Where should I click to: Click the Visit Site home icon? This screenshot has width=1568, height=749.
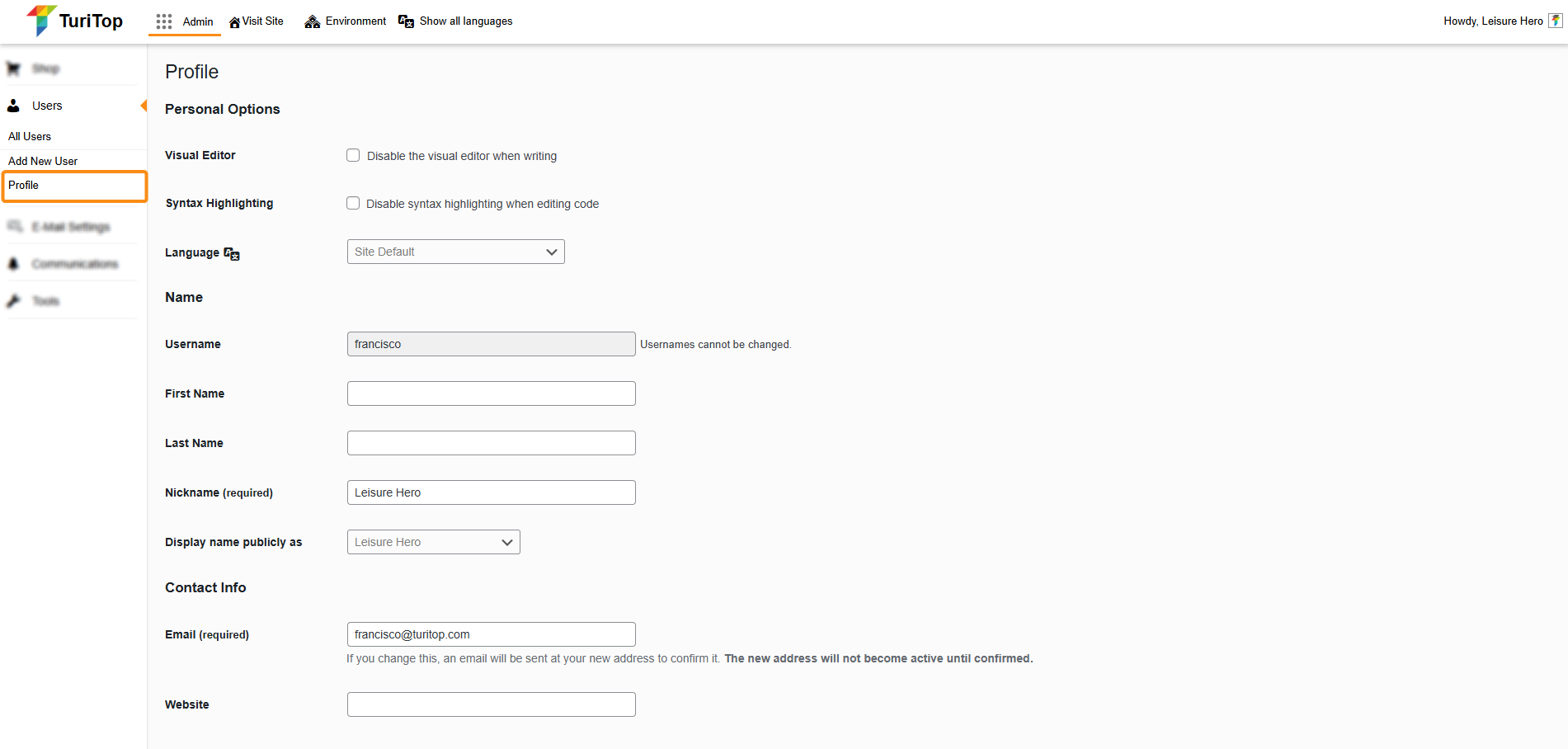[234, 22]
